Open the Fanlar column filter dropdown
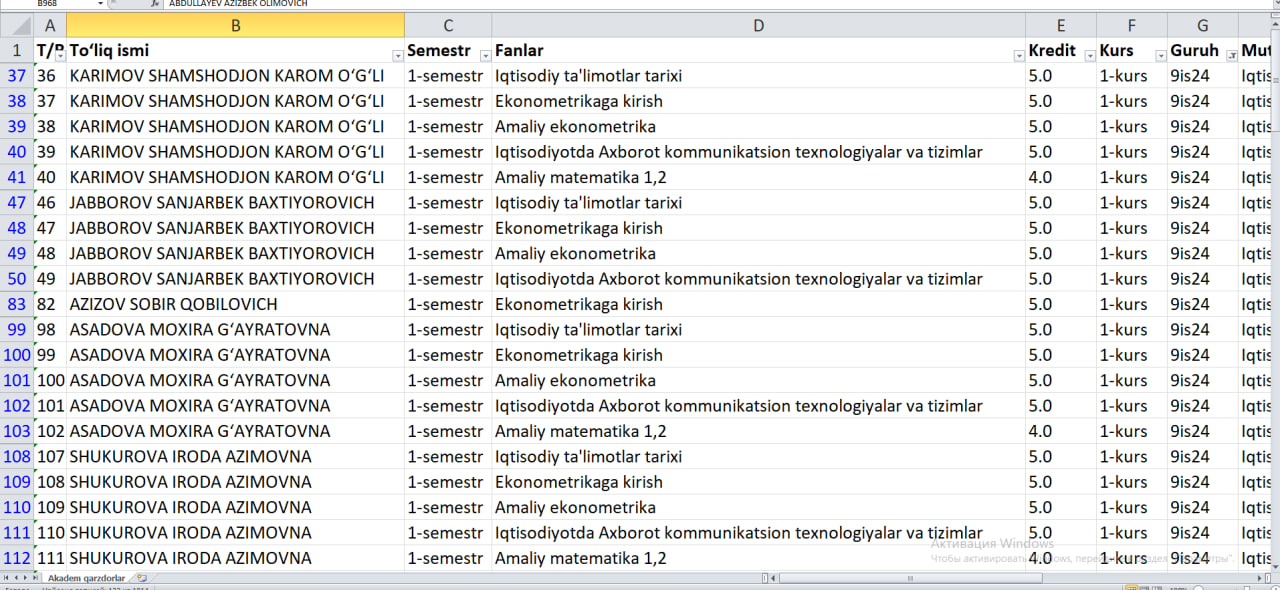 pyautogui.click(x=1018, y=56)
